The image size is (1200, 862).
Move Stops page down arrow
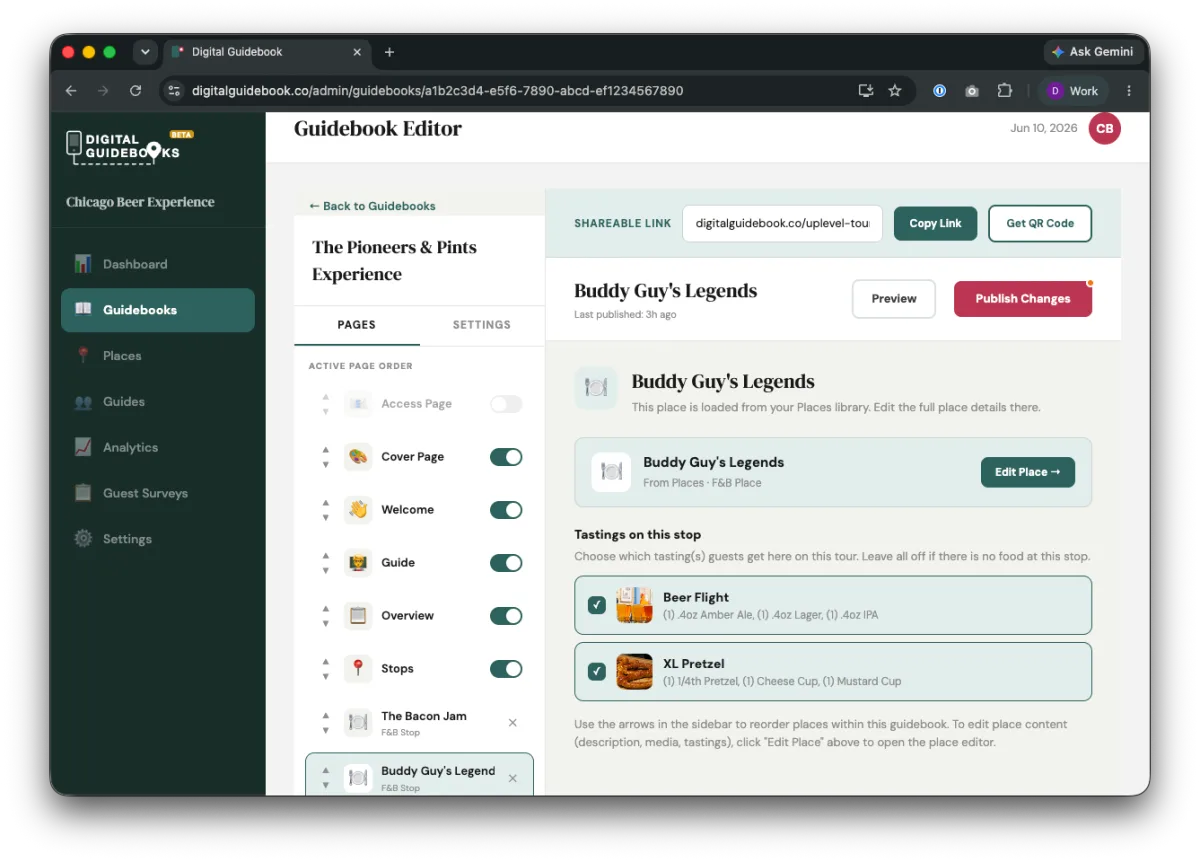pos(325,676)
